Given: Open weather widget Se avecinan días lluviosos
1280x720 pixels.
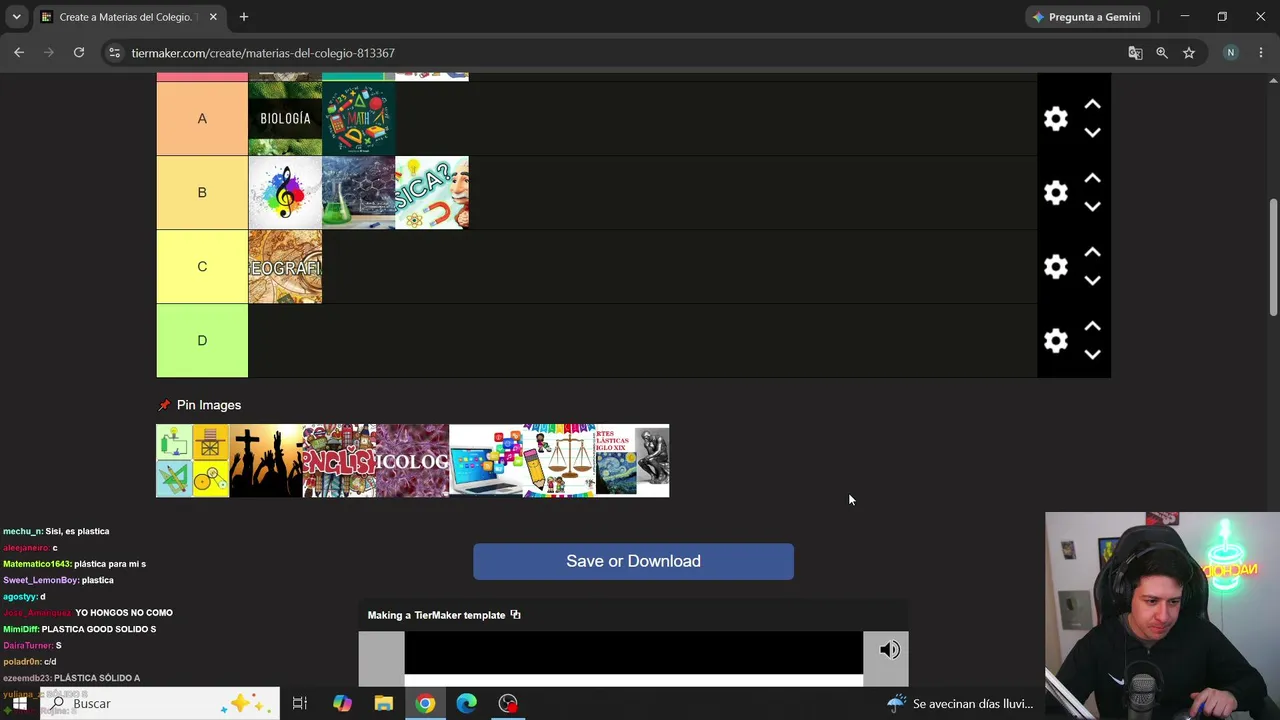Looking at the screenshot, I should 960,704.
